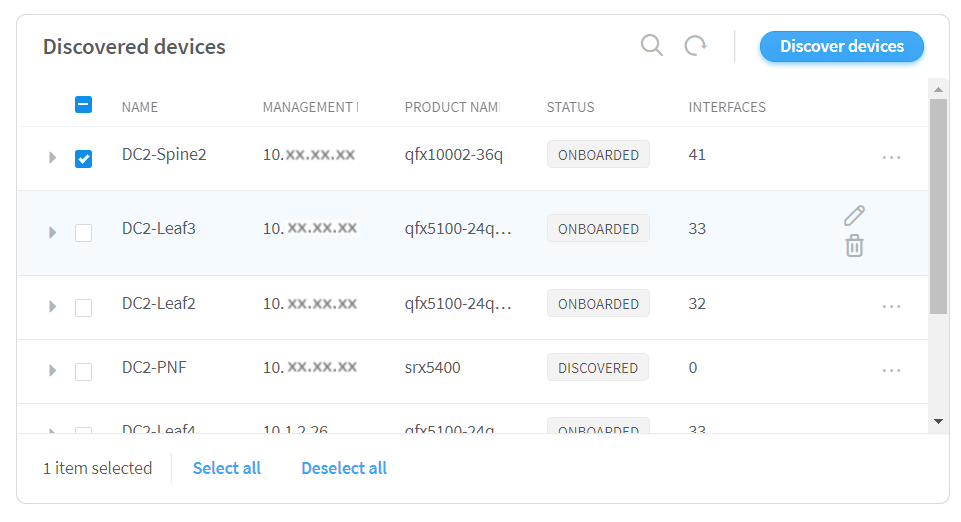Sort by the STATUS column header

(570, 107)
